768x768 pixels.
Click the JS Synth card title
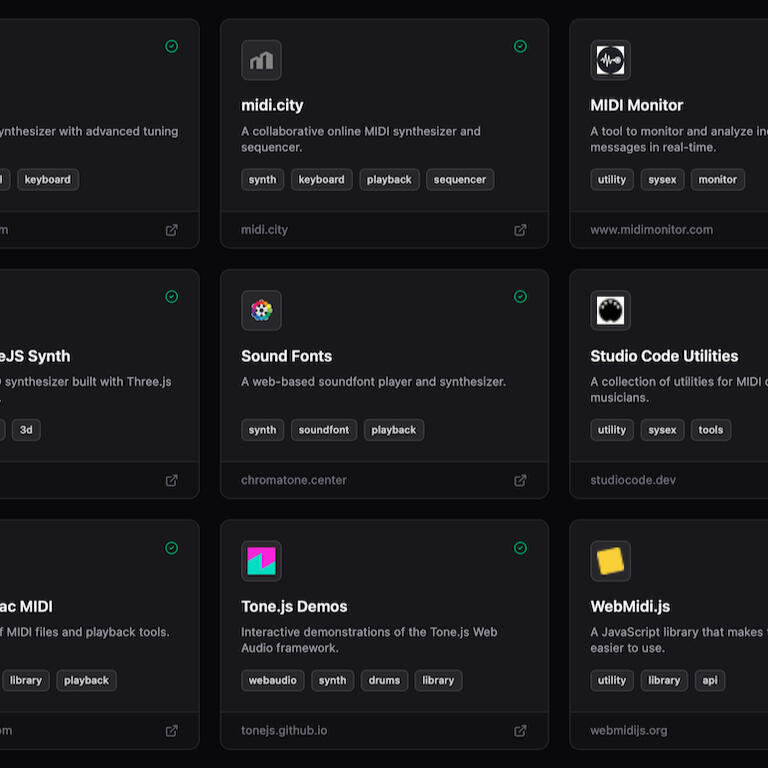tap(35, 356)
